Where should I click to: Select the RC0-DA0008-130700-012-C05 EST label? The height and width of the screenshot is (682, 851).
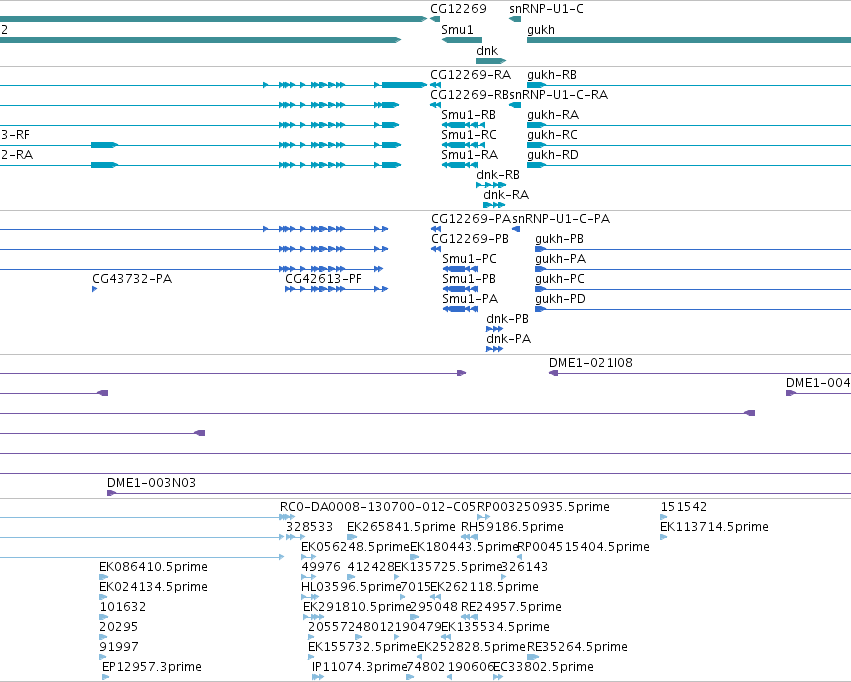[378, 507]
